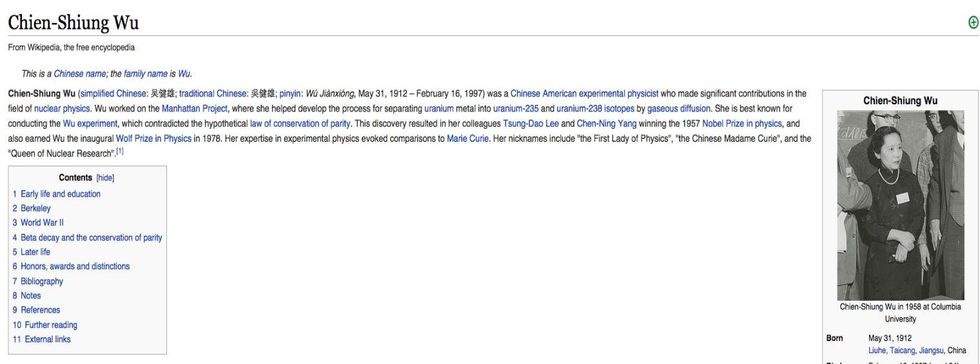
Task: Open the infobox photo of Chien-Shiung Wu
Action: point(901,205)
